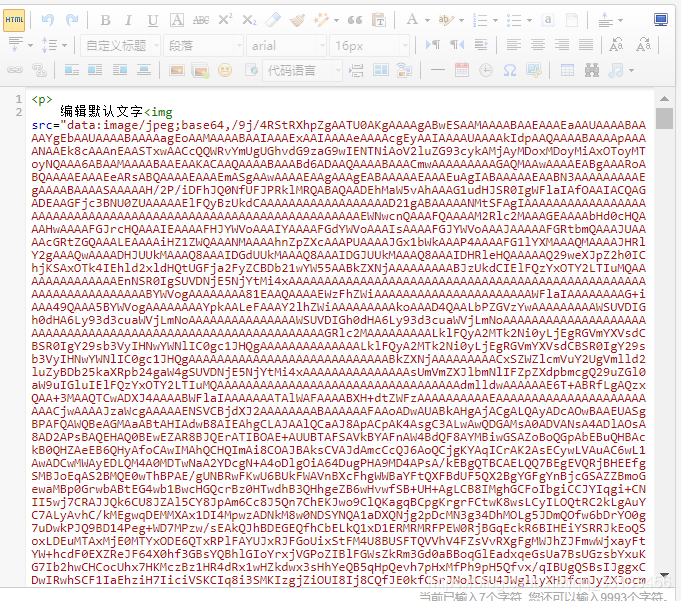Click the convert to uppercase icon
Screen dimensions: 681x601
(x=616, y=45)
